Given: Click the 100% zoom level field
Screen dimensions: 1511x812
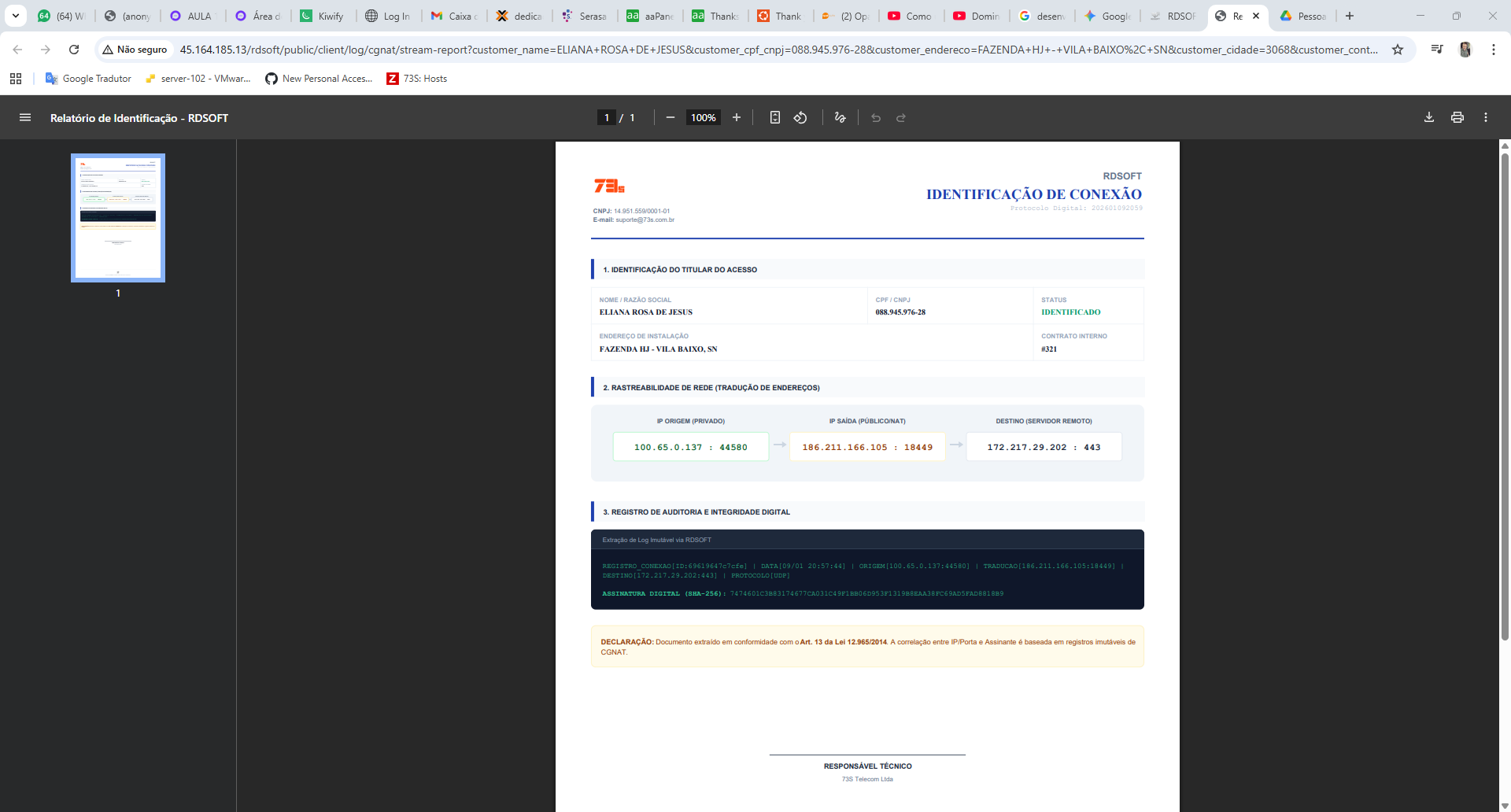Looking at the screenshot, I should click(704, 117).
